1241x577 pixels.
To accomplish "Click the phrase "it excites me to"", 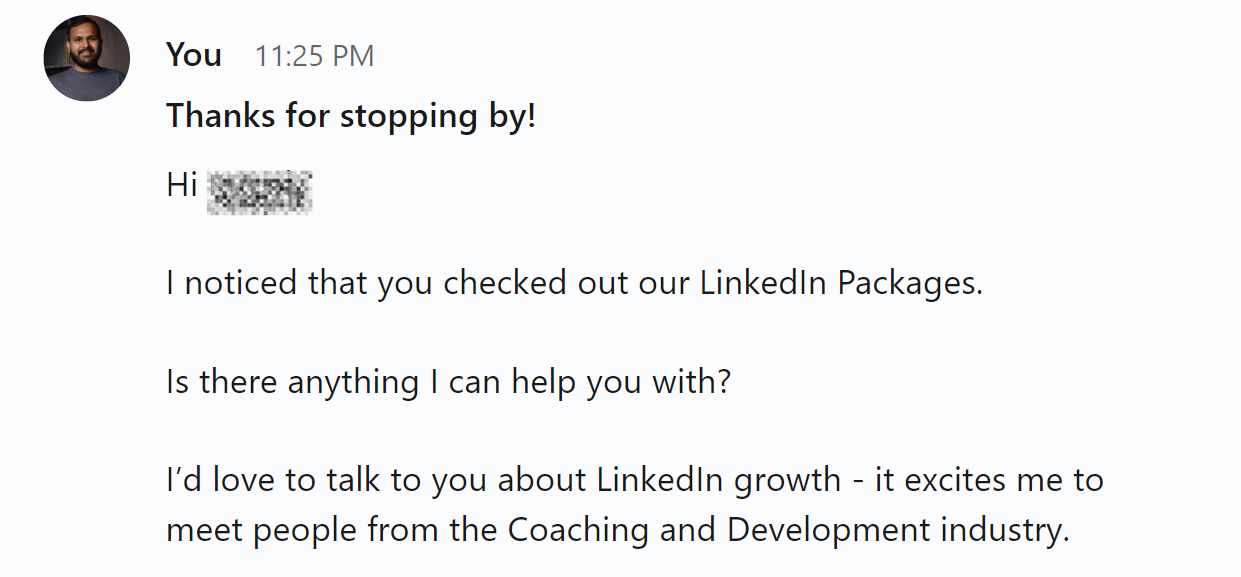I will (989, 481).
